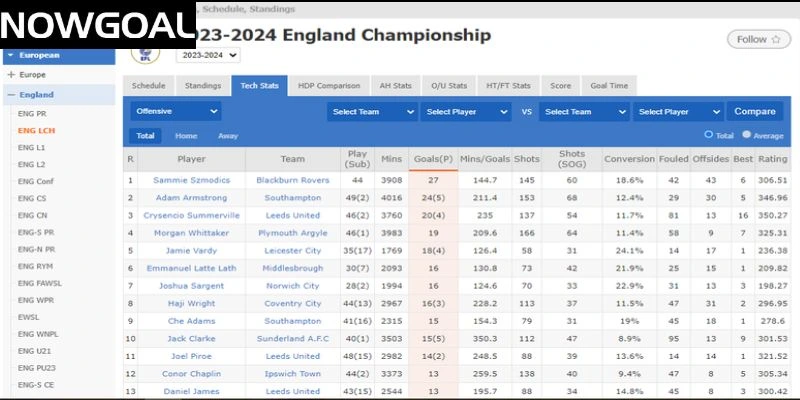800x400 pixels.
Task: Open the Goal Time tab
Action: pyautogui.click(x=608, y=86)
